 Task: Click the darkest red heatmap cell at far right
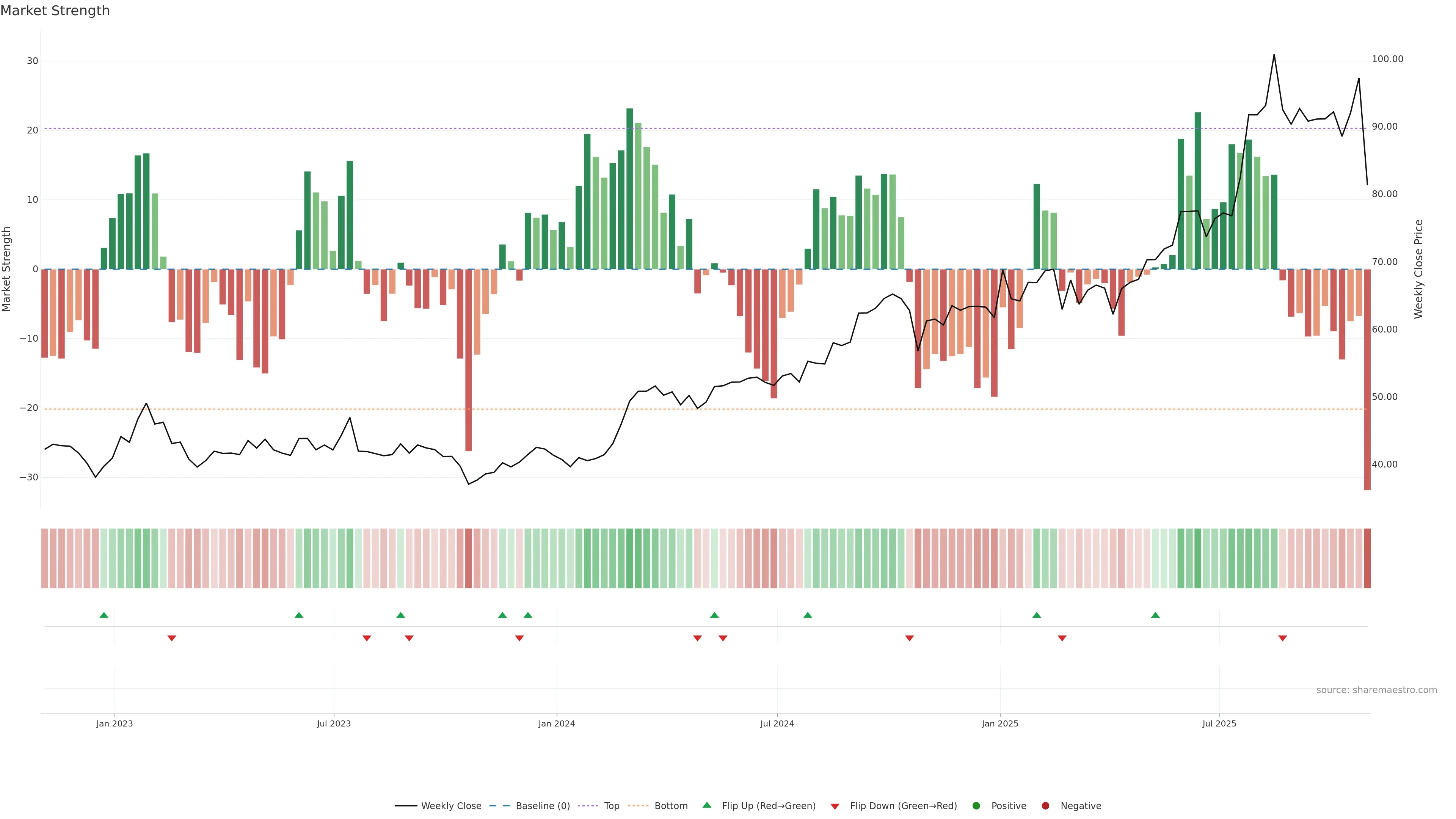point(1367,558)
